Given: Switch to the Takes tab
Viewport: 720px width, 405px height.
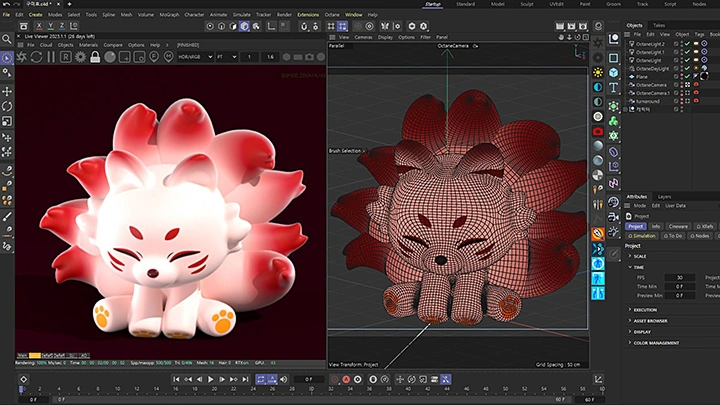Looking at the screenshot, I should coord(659,25).
